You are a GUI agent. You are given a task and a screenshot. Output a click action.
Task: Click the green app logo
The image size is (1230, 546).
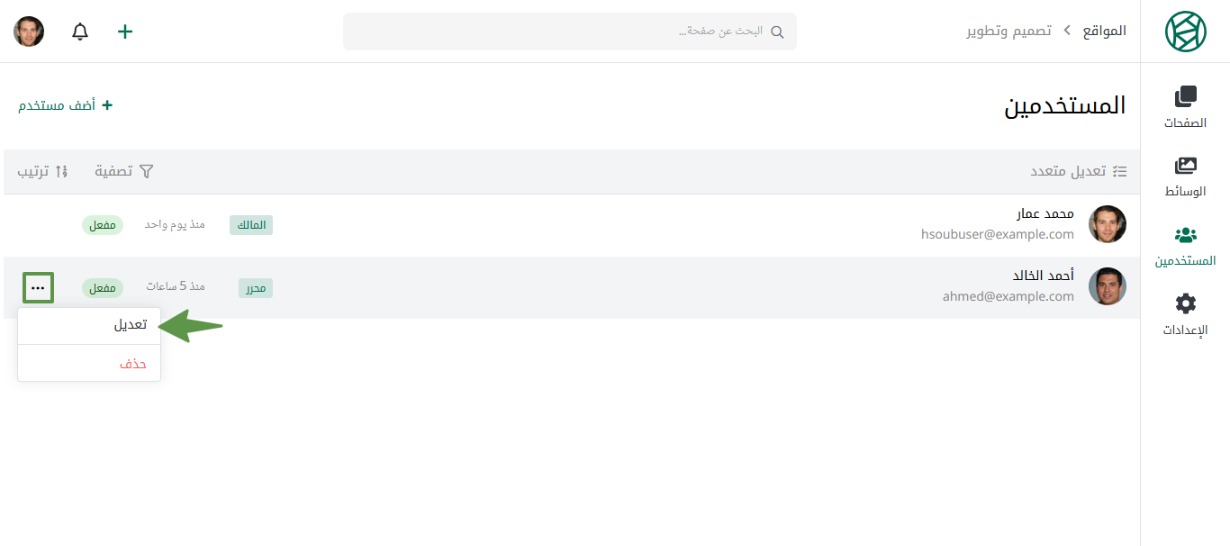[x=1186, y=31]
